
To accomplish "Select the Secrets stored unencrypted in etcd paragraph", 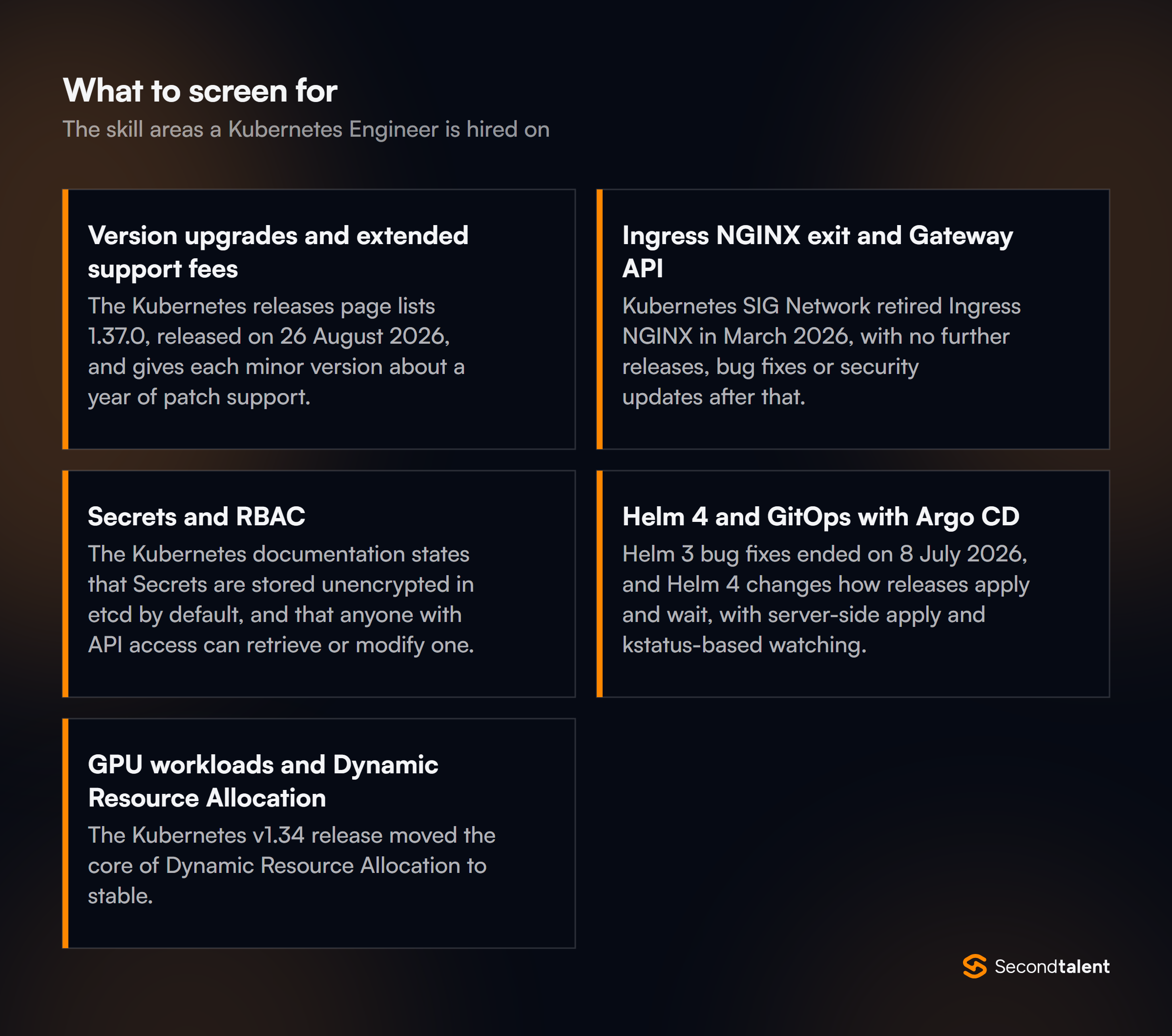I will [281, 600].
